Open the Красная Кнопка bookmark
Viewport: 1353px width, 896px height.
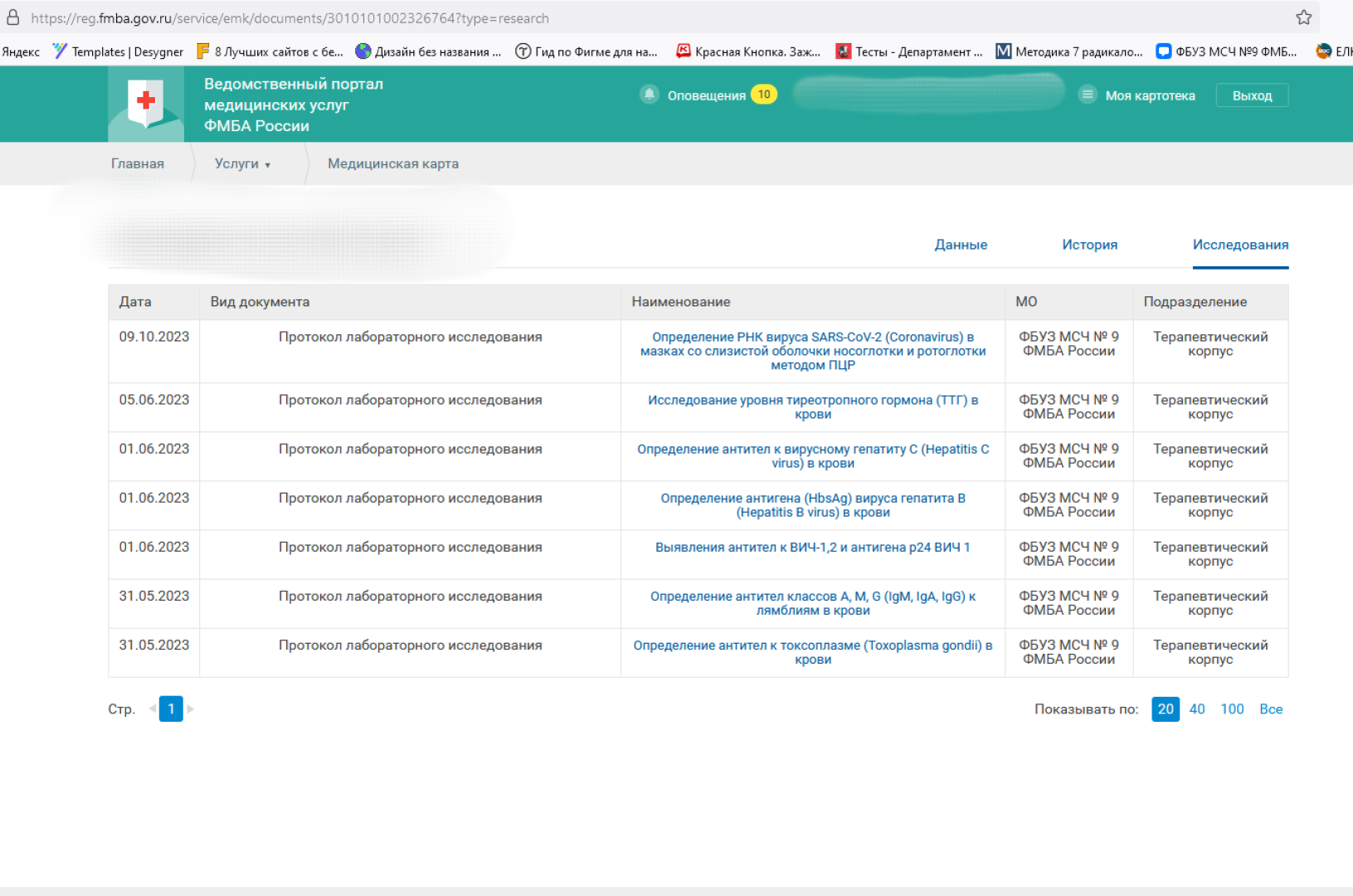click(748, 51)
